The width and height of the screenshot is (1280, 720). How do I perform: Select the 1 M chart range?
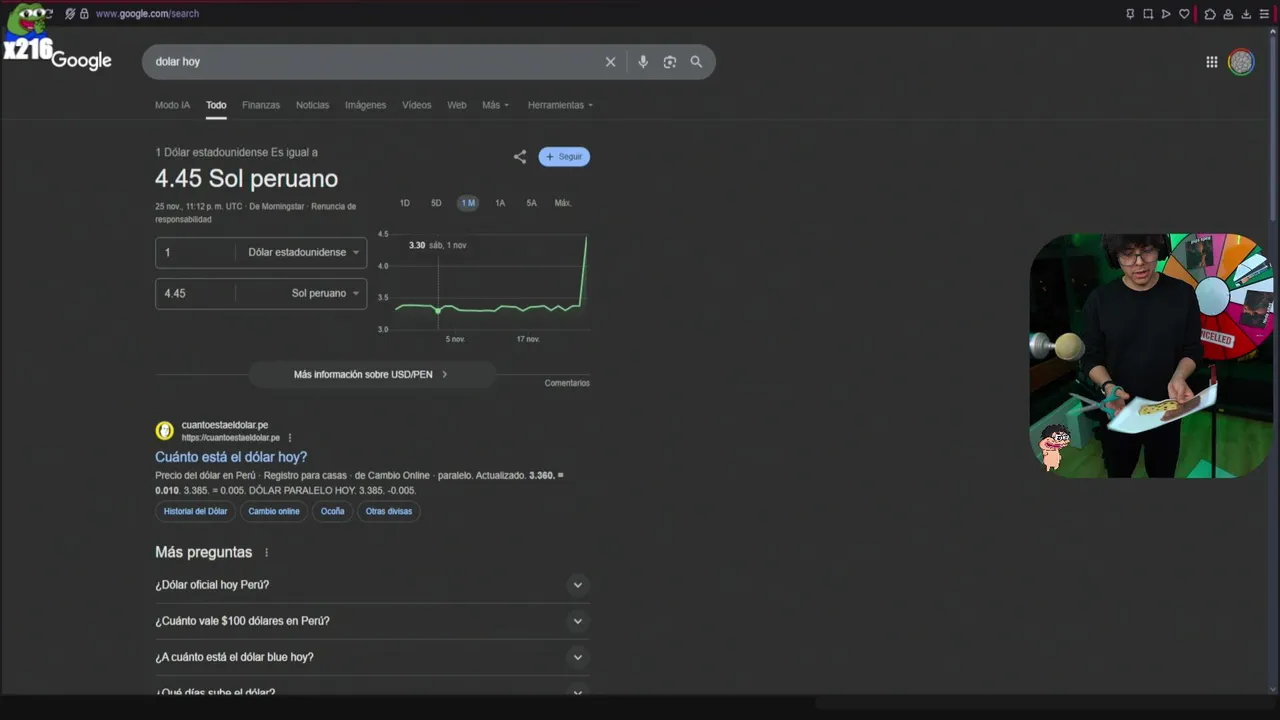point(468,203)
